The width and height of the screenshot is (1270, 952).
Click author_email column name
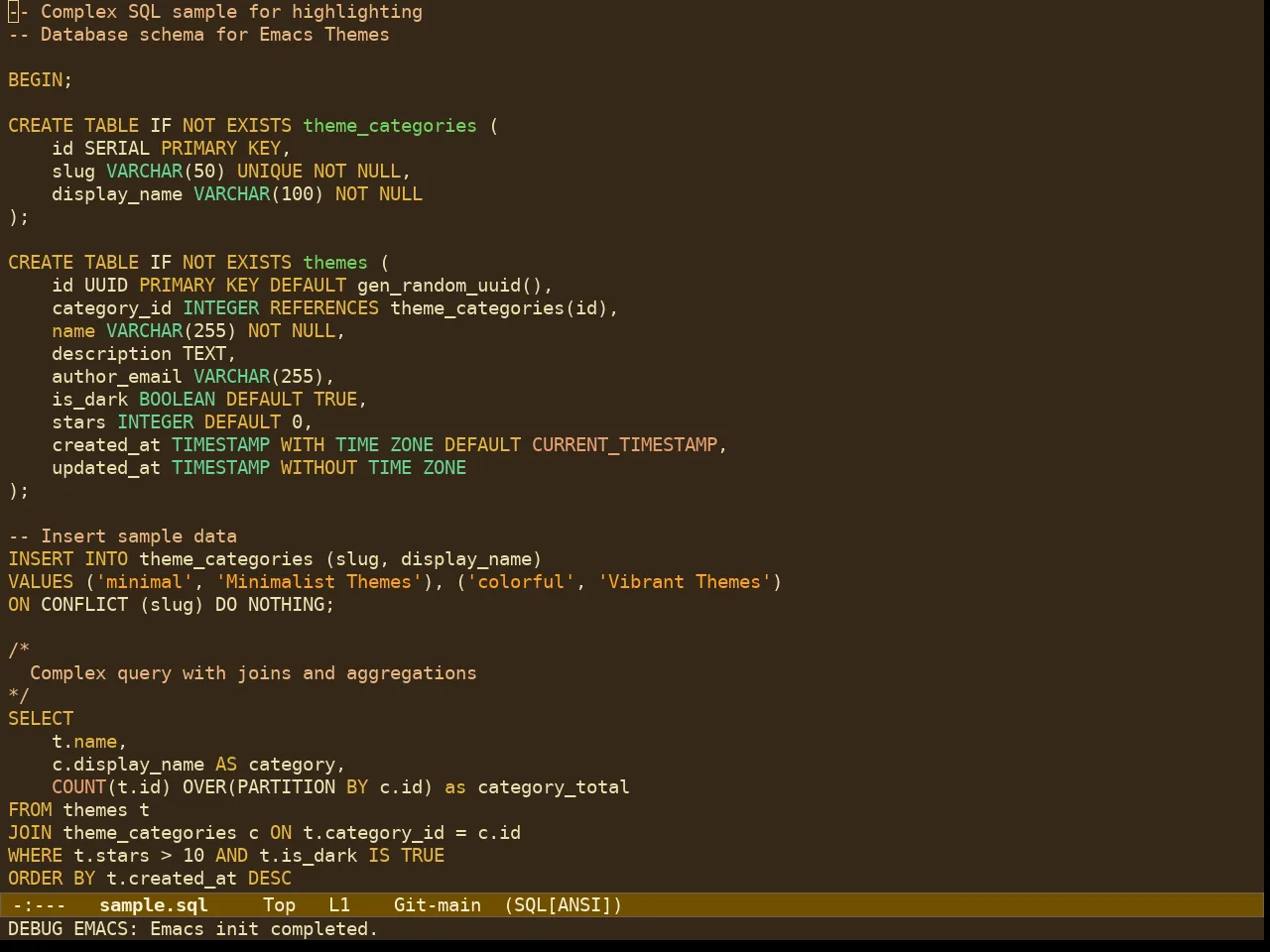(x=117, y=377)
